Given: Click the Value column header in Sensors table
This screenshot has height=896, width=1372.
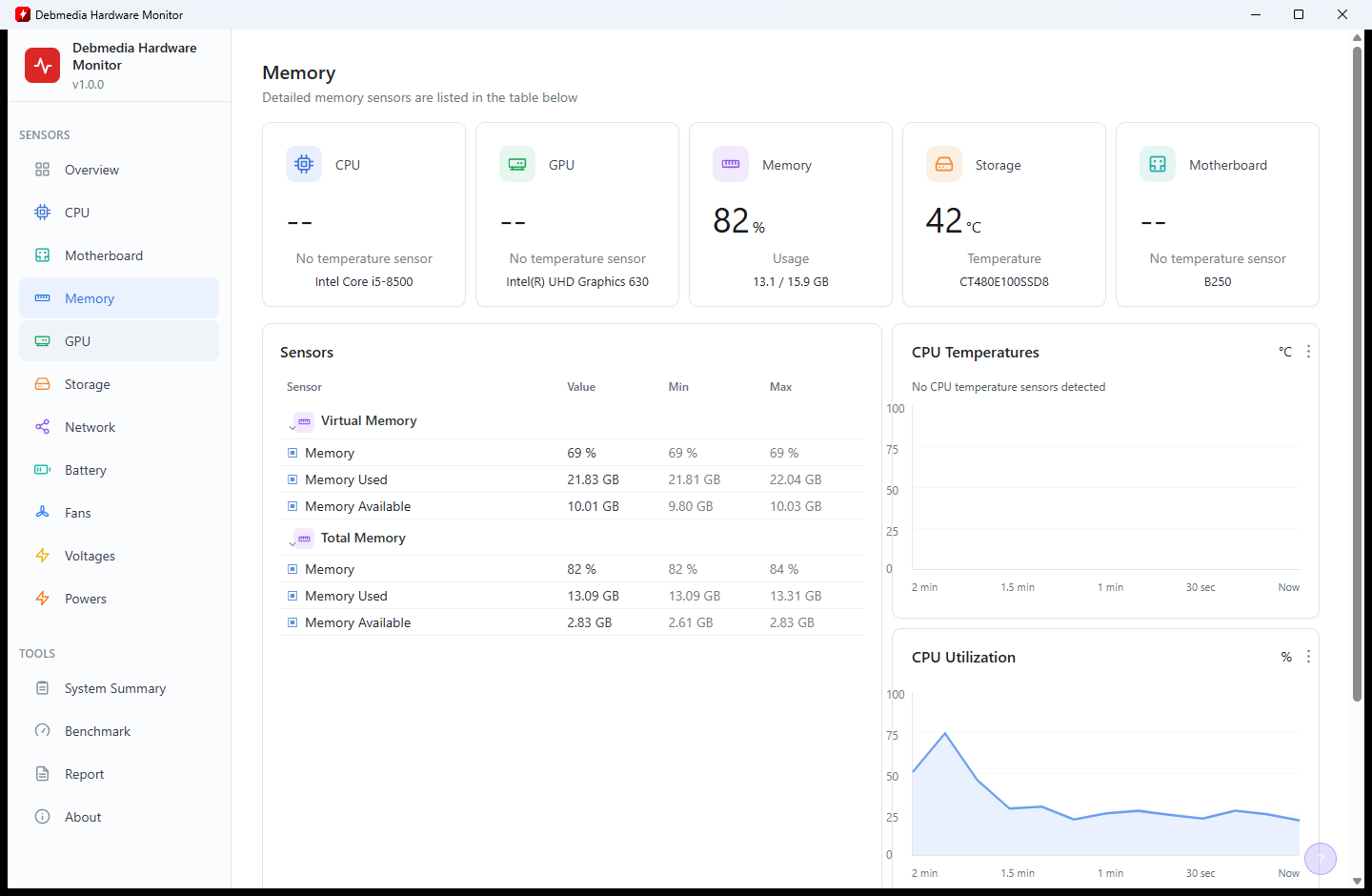Looking at the screenshot, I should click(581, 387).
